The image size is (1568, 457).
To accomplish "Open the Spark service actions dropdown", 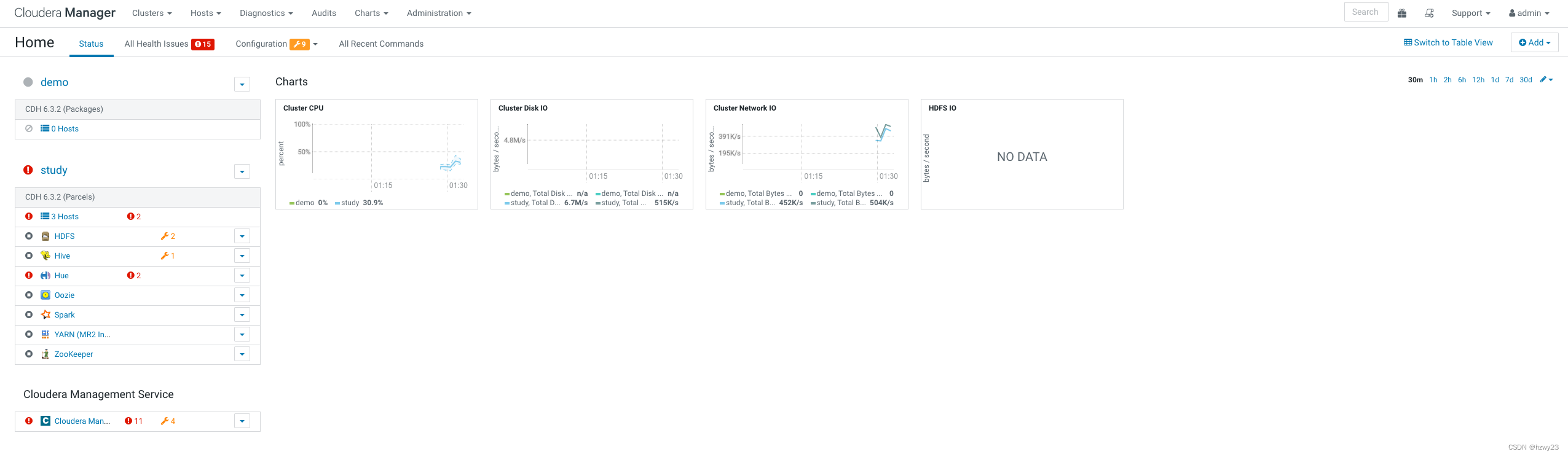I will 242,315.
